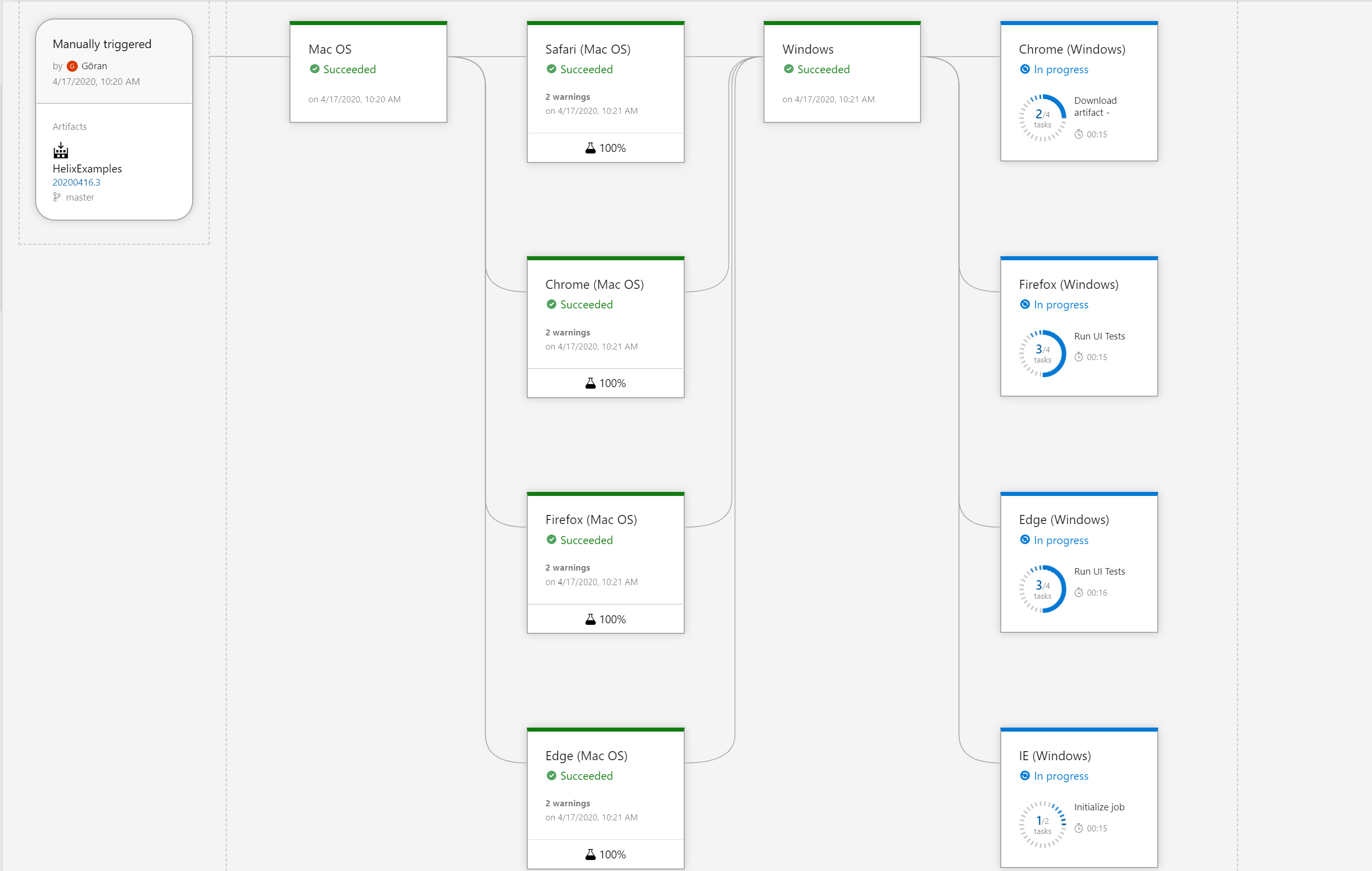This screenshot has height=871, width=1372.
Task: Click the Edge (Mac OS) test flask icon
Action: pos(590,854)
